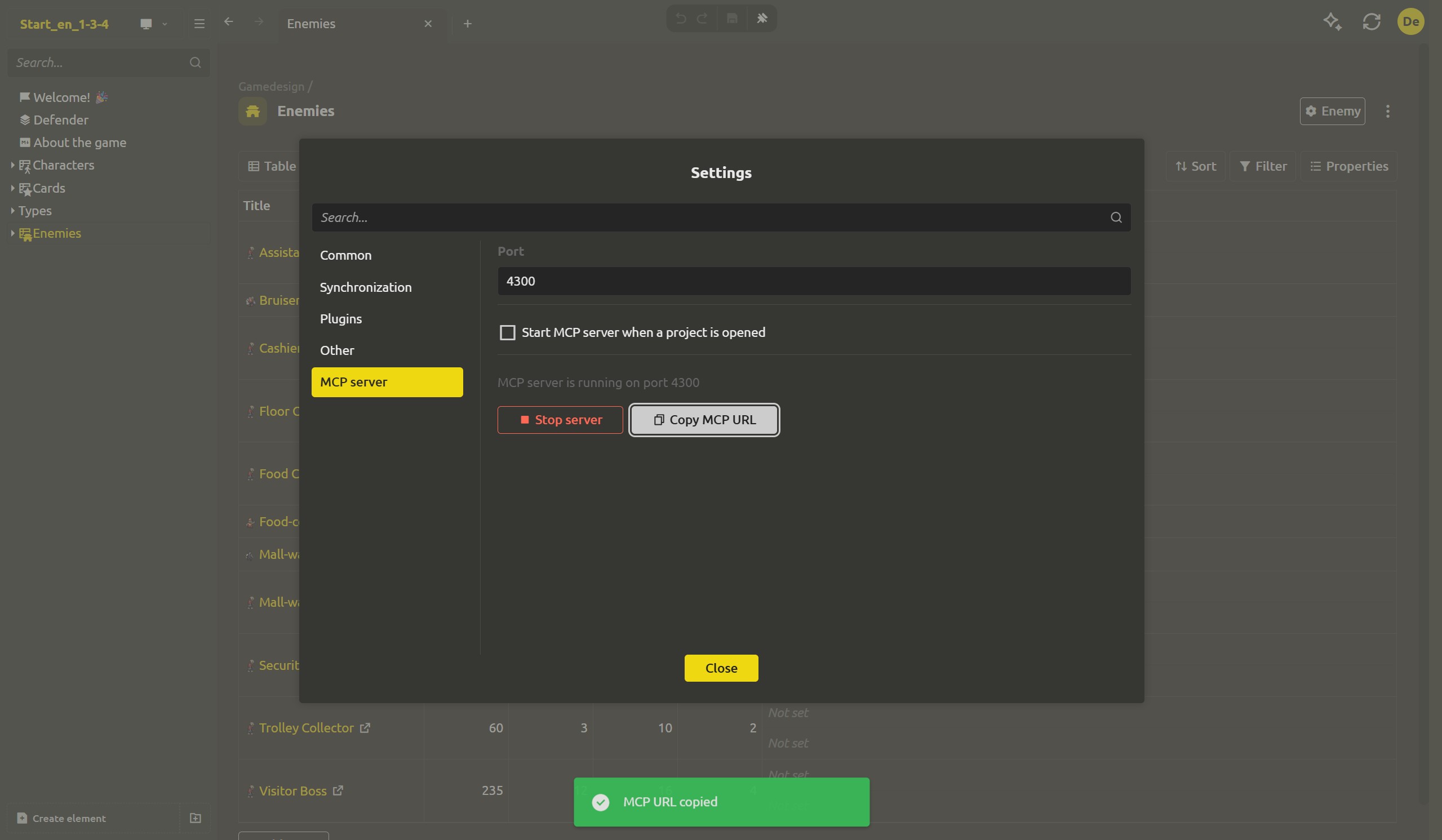Screen dimensions: 1442x840
Task: Expand the Characters tree node
Action: click(x=12, y=165)
